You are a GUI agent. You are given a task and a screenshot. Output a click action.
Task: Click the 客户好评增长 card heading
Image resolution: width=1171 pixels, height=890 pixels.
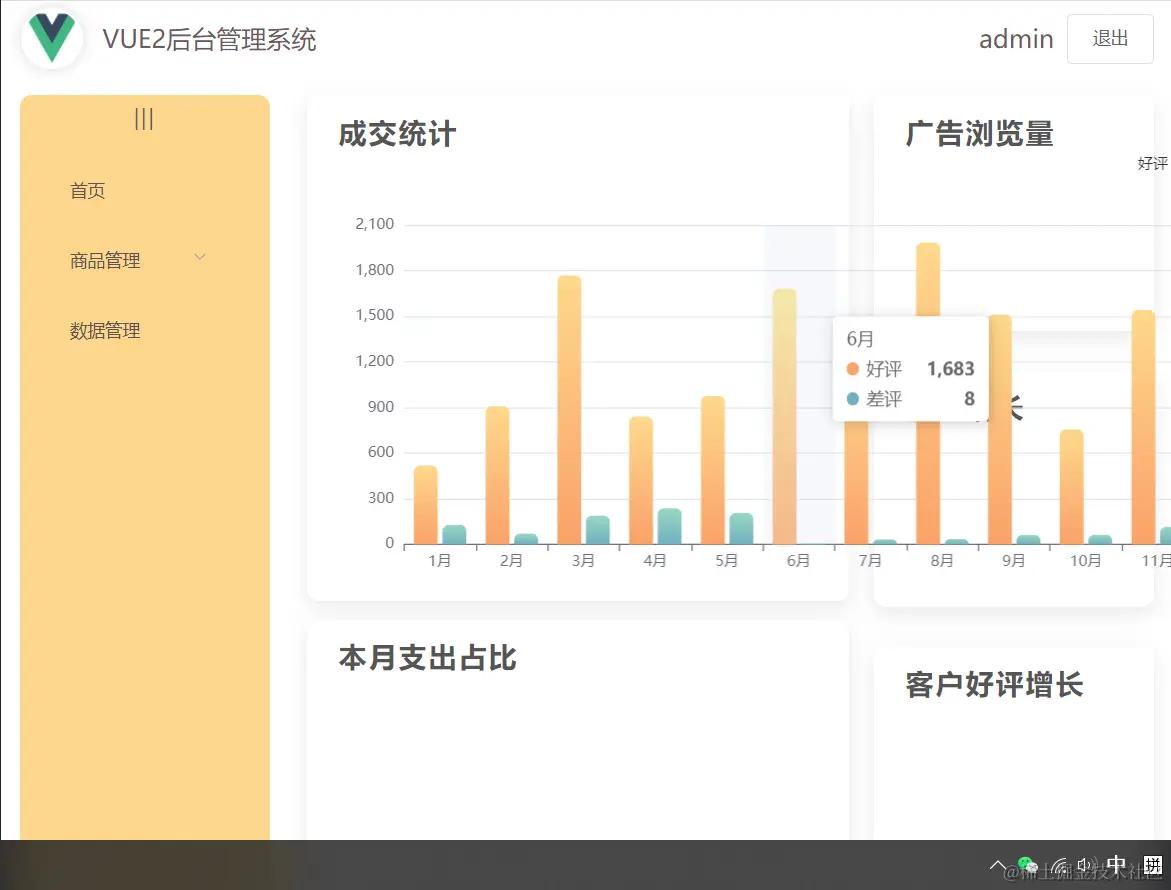[x=994, y=685]
